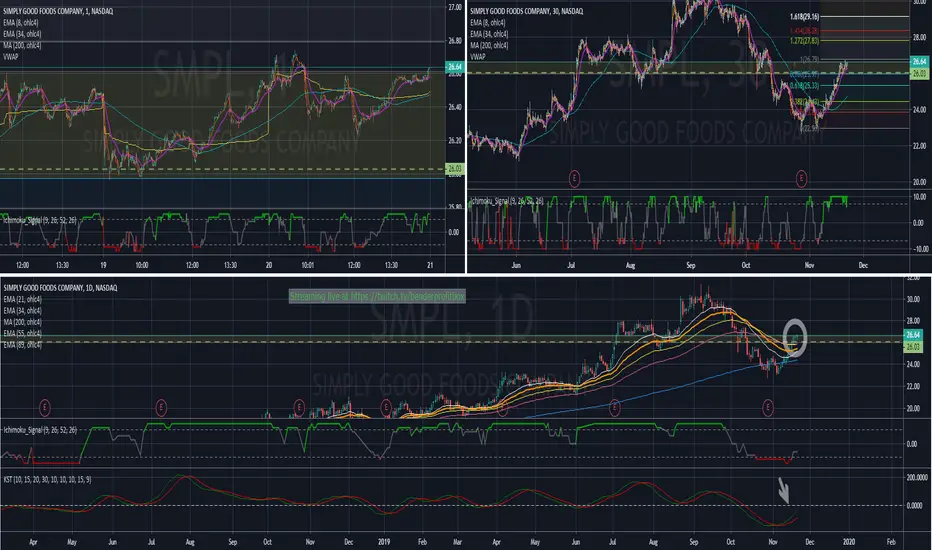The width and height of the screenshot is (932, 550).
Task: Click the VWAP legend in the 1-minute chart
Action: tap(11, 57)
